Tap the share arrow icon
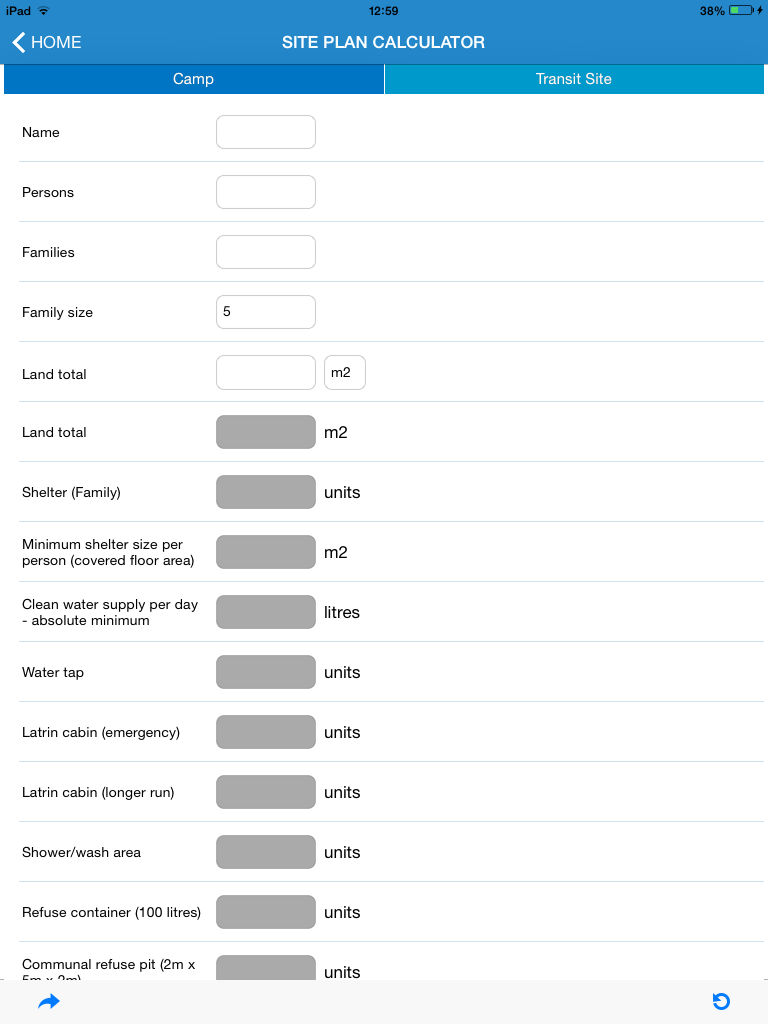The image size is (768, 1024). coord(49,1001)
